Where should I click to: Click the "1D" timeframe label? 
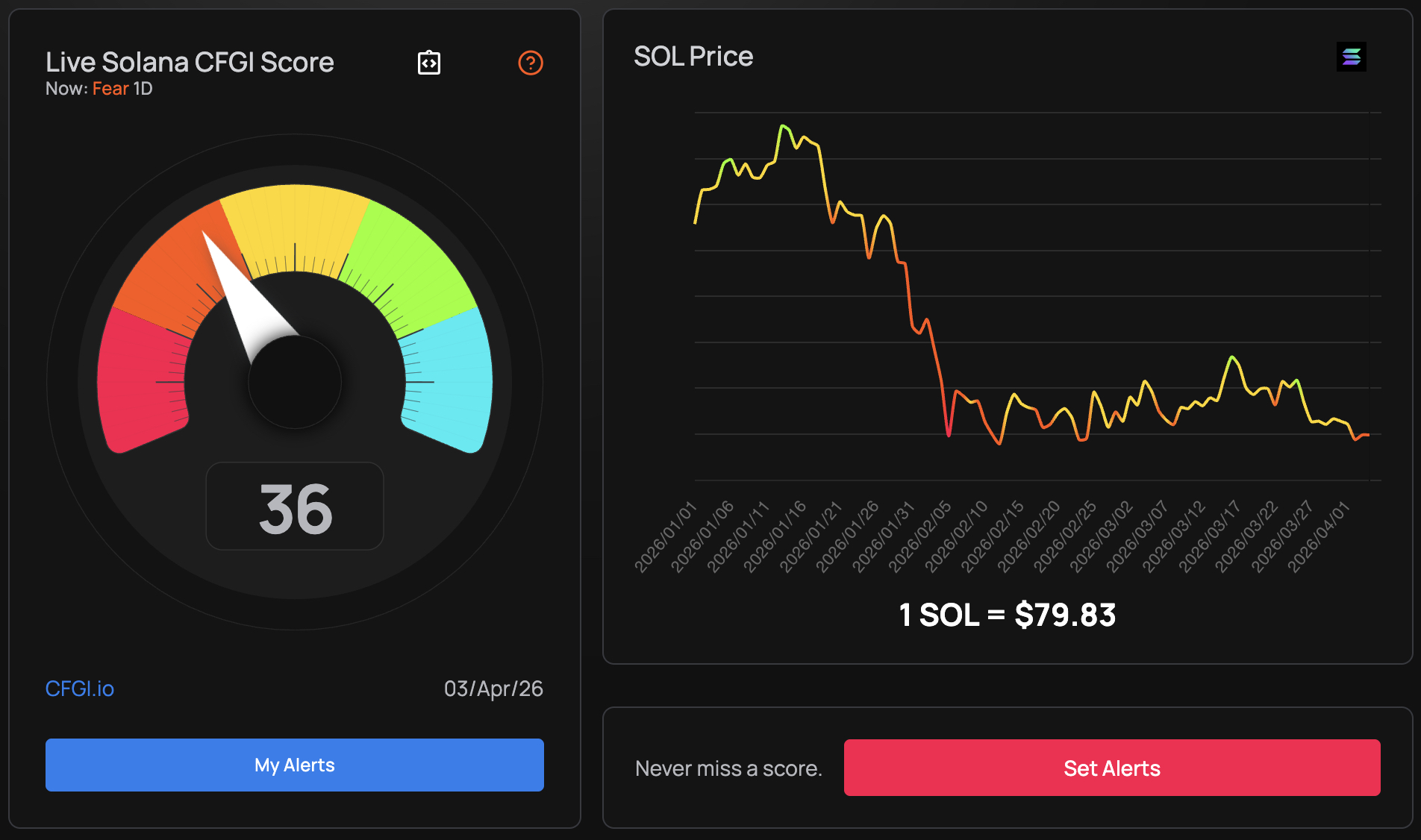pyautogui.click(x=143, y=88)
